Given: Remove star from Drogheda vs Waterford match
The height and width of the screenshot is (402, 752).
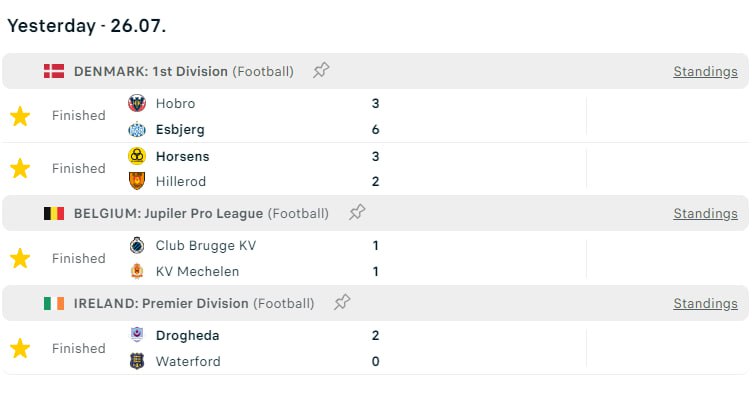Looking at the screenshot, I should coord(20,348).
